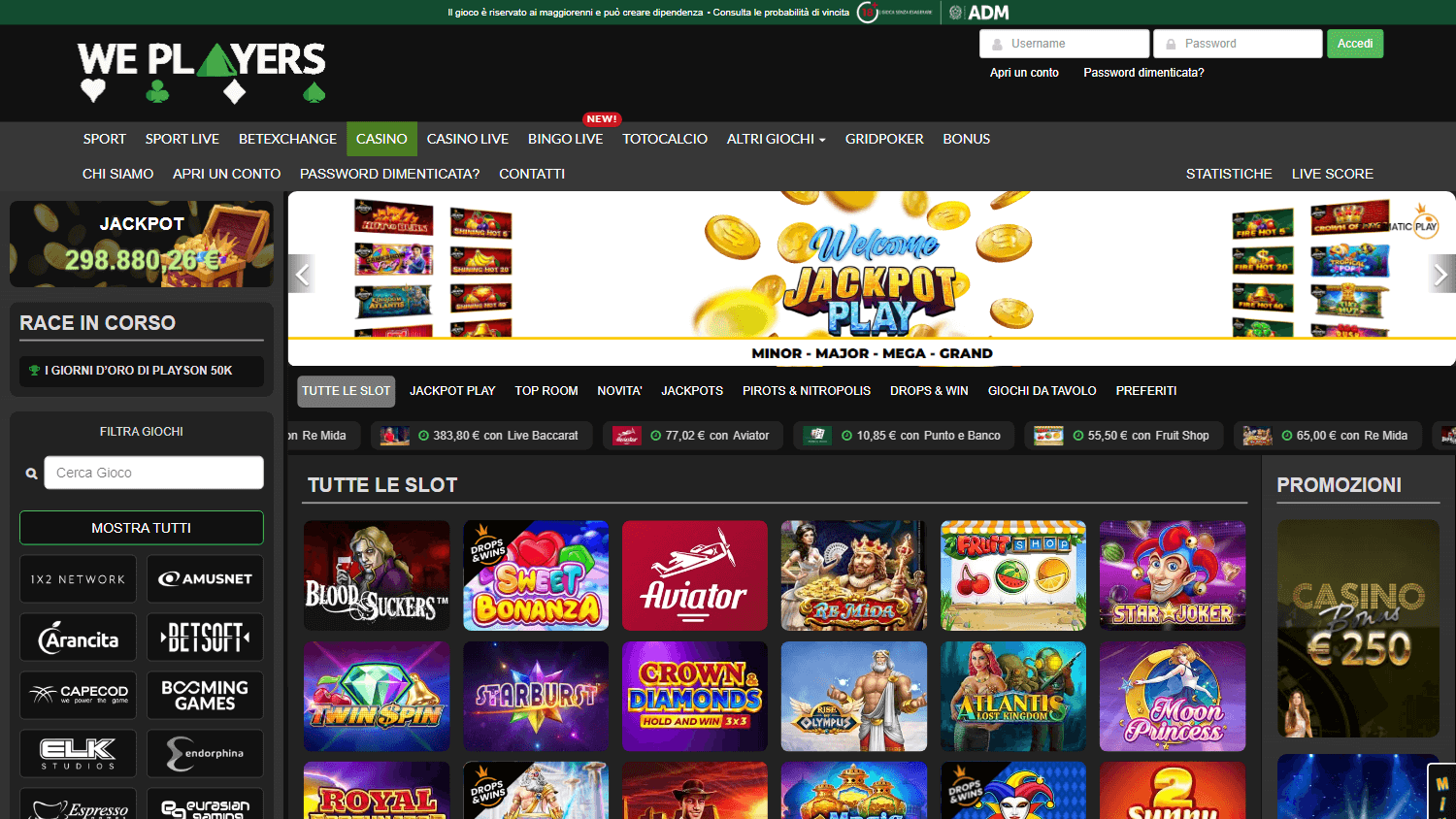Select the Betsoft provider logo
Image resolution: width=1456 pixels, height=819 pixels.
[x=205, y=638]
